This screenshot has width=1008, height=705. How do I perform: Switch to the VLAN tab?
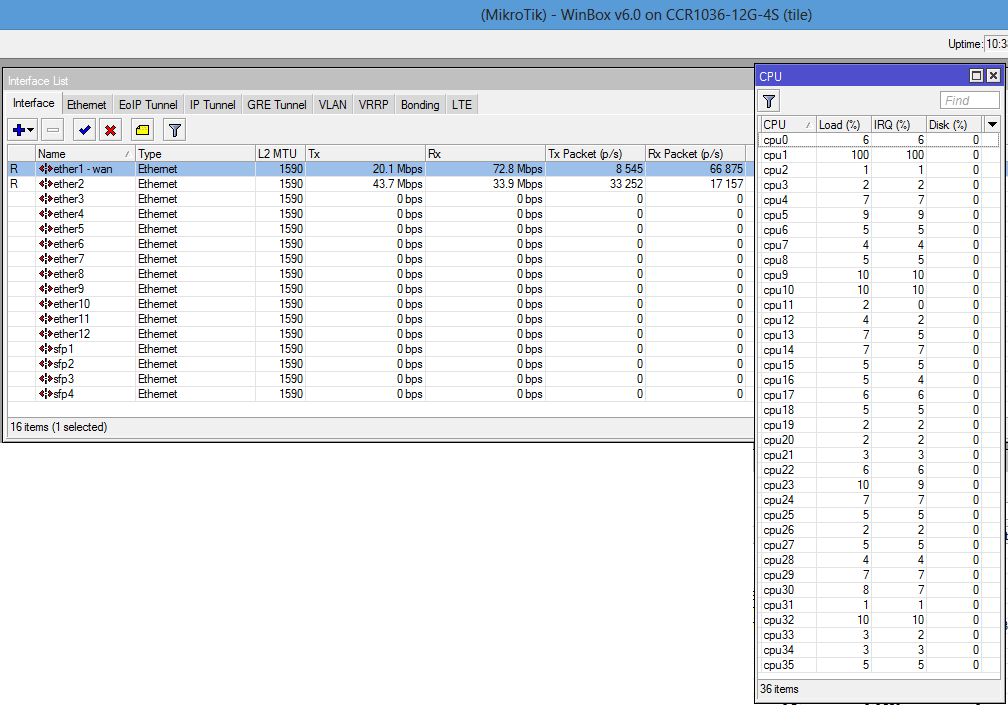click(332, 105)
